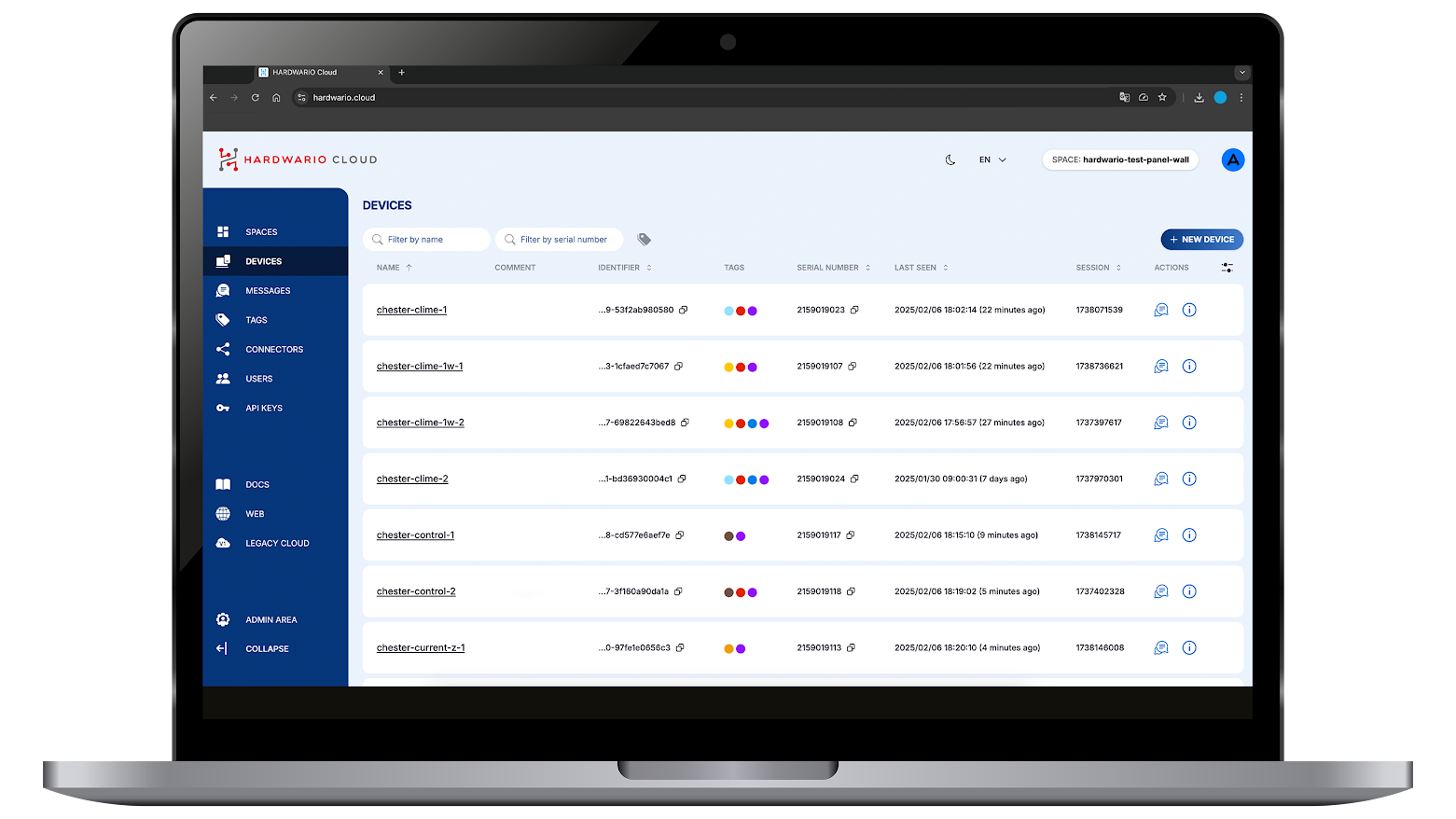
Task: Copy identifier of chester-control-1
Action: pos(680,535)
